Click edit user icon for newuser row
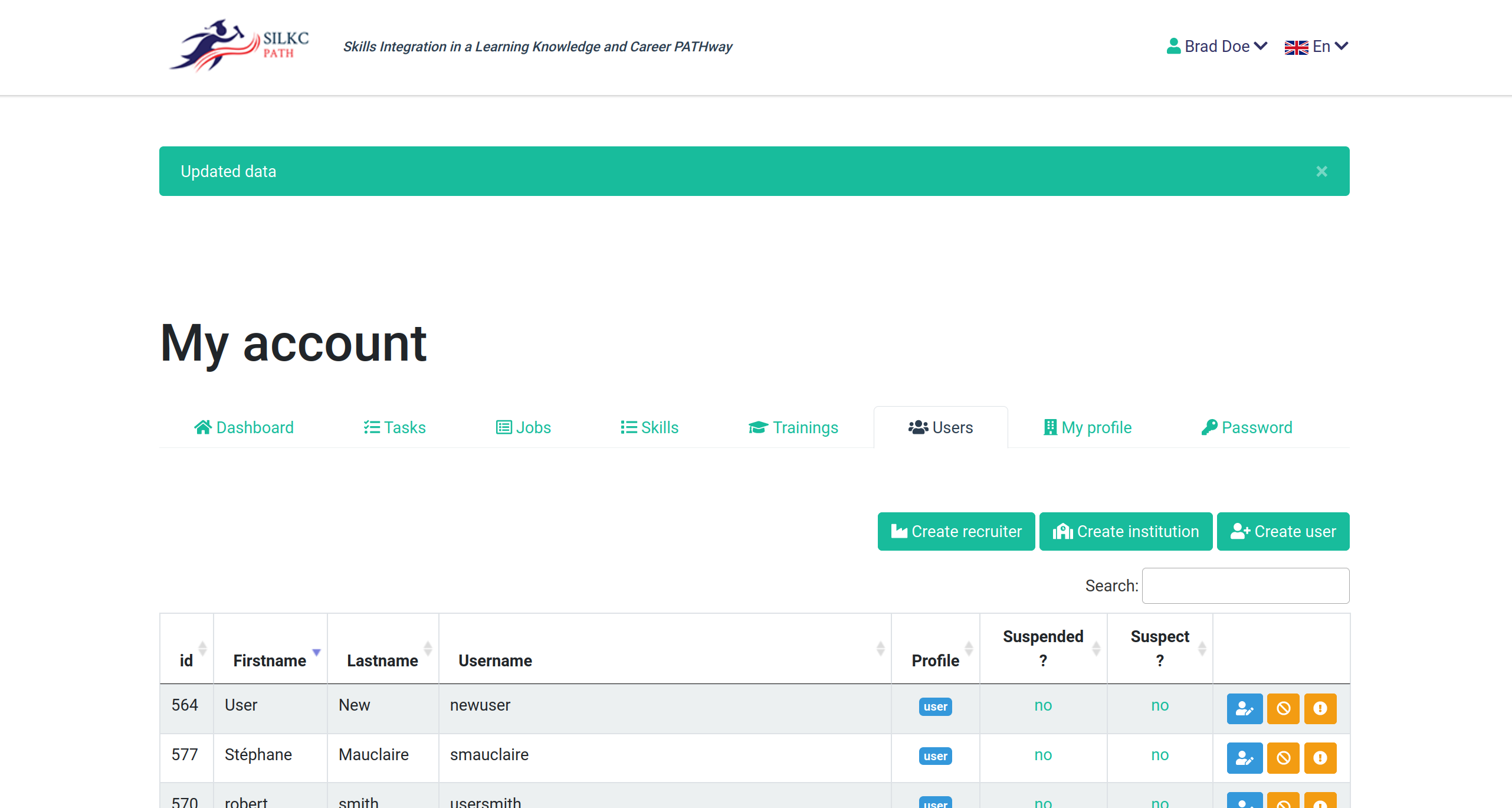The width and height of the screenshot is (1512, 808). pyautogui.click(x=1244, y=708)
